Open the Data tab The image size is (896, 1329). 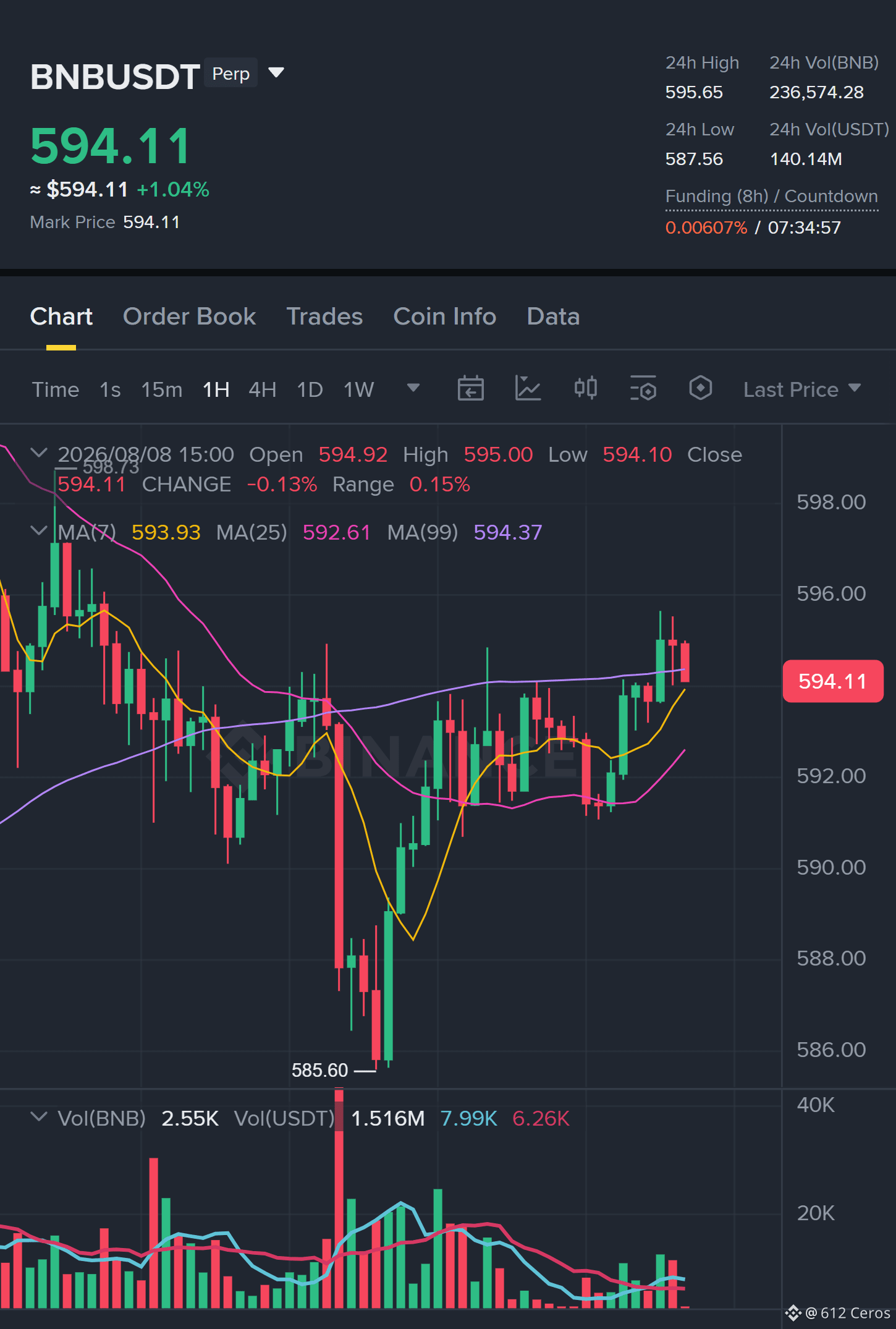553,316
